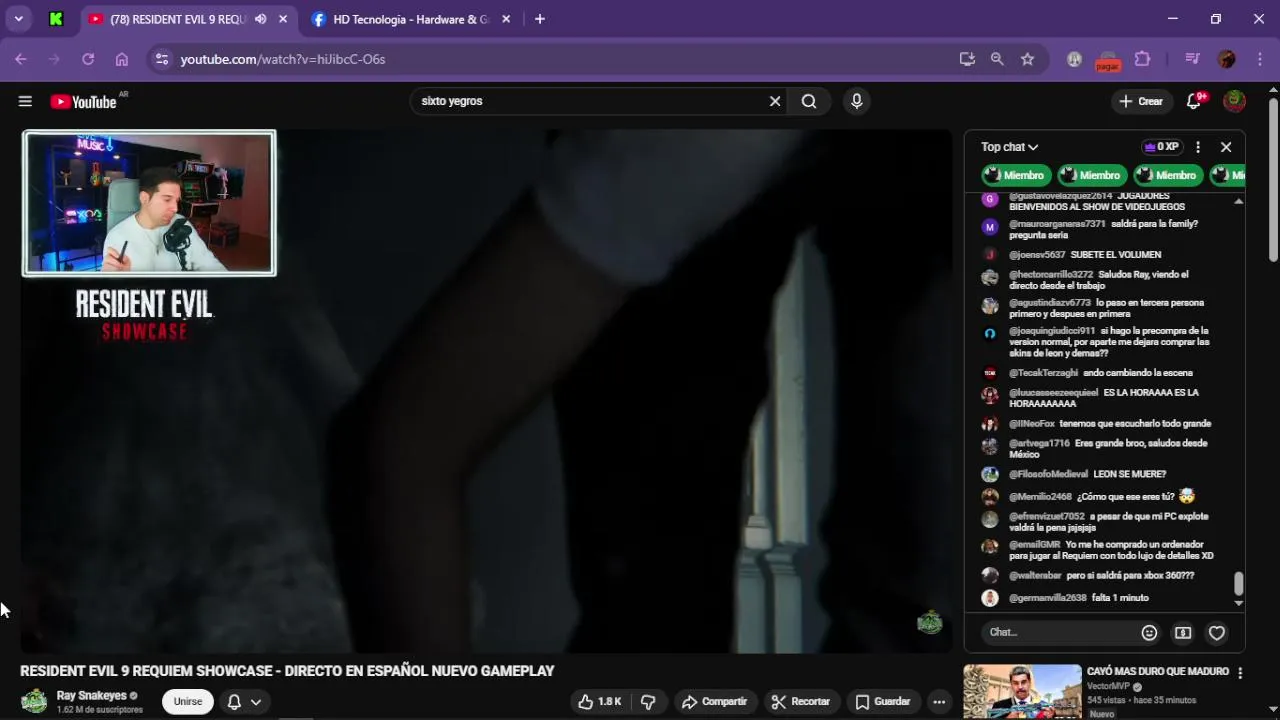Screen dimensions: 1280x720
Task: Open the account avatar menu
Action: [1235, 101]
